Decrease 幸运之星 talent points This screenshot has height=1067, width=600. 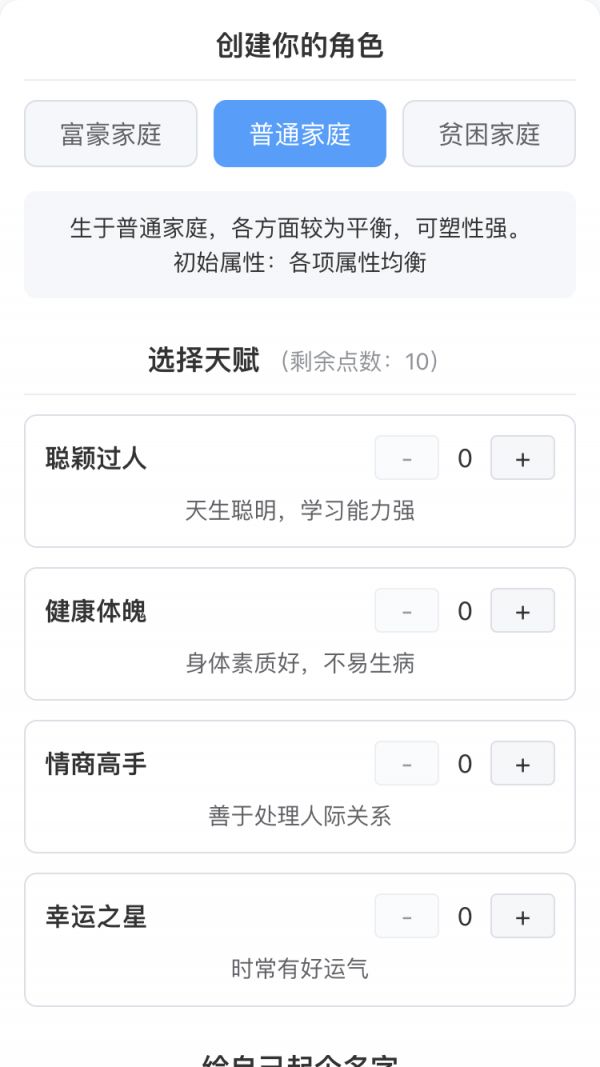click(x=406, y=916)
